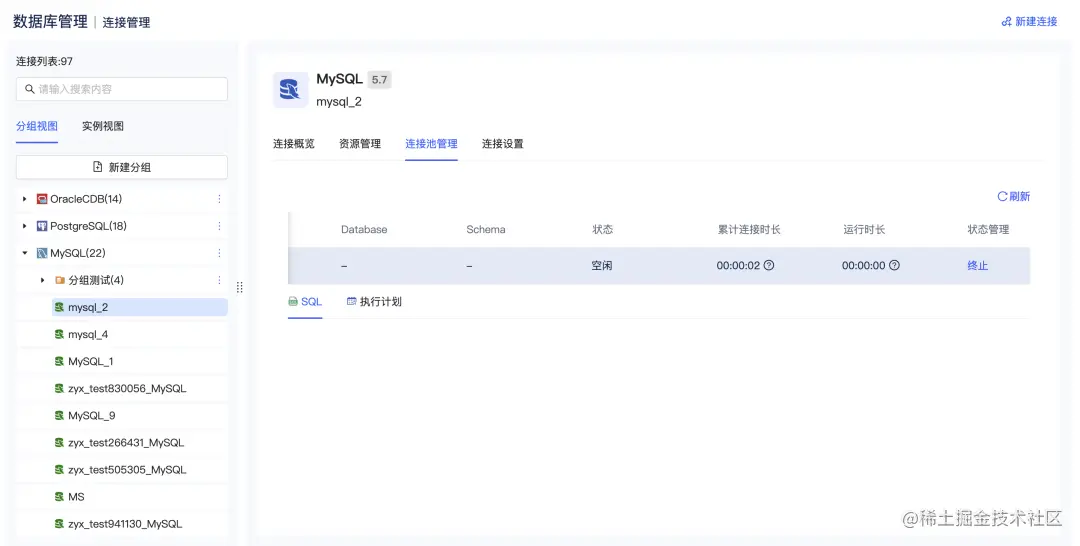Click help icon beside 00:00:00 runtime

click(x=894, y=266)
